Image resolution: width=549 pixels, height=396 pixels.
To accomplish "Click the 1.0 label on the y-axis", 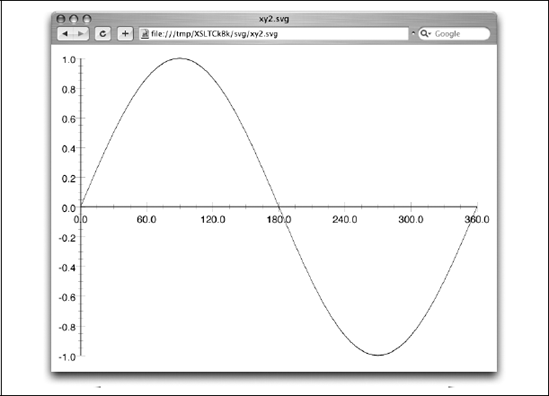I will point(69,60).
